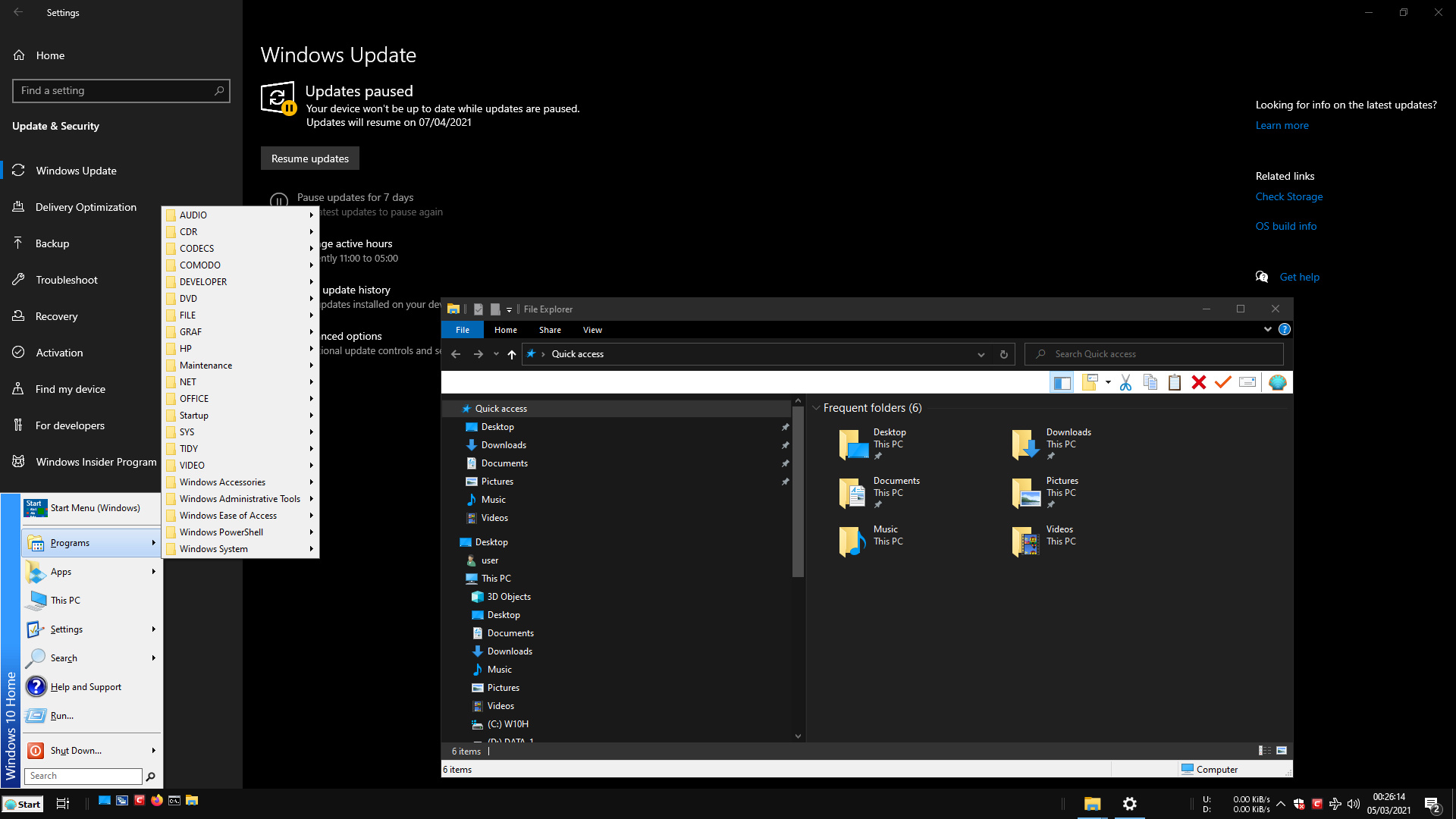Open Learn more link in Settings
Viewport: 1456px width, 819px height.
tap(1282, 126)
